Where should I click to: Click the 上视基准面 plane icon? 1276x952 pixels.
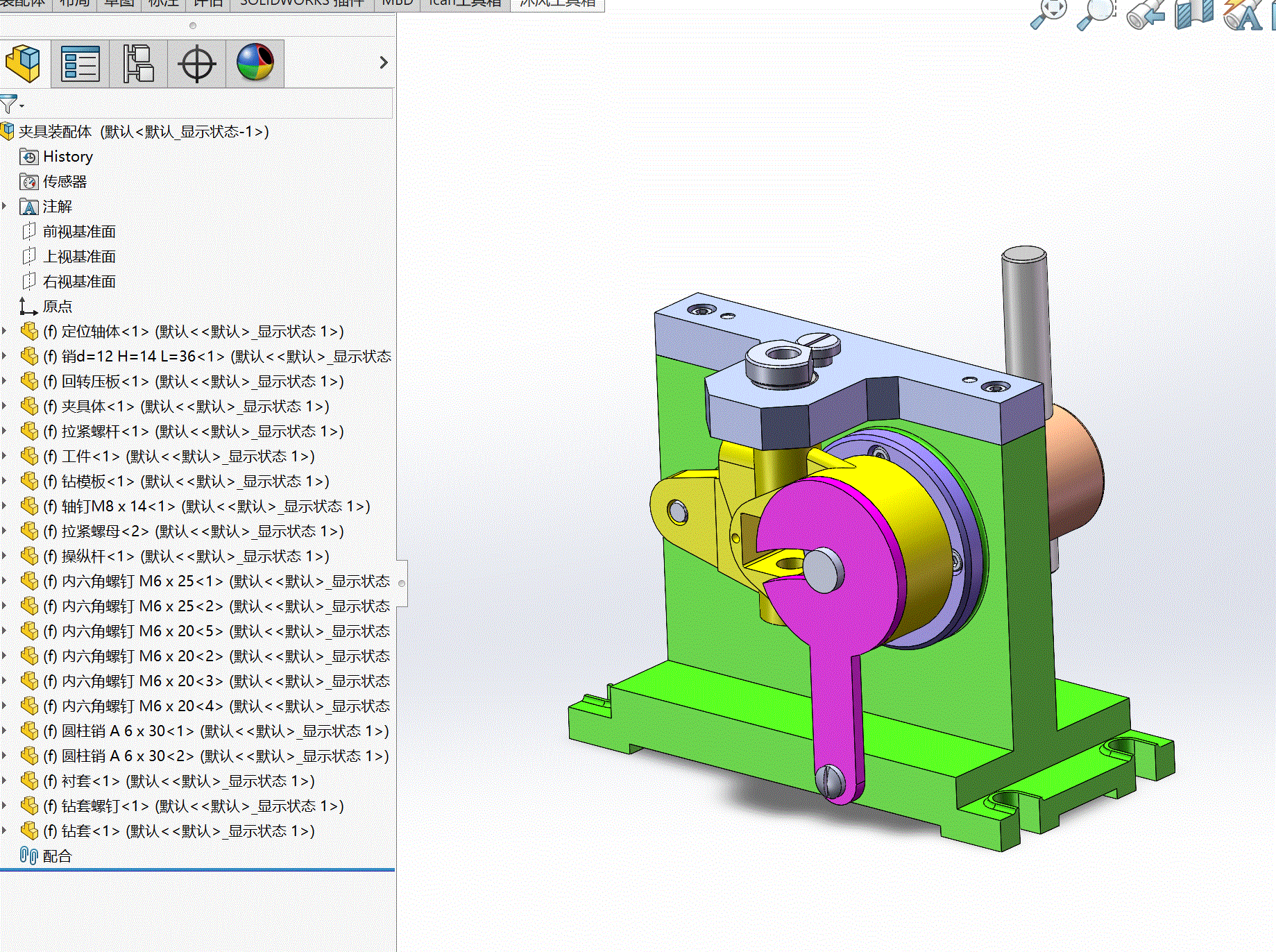29,257
